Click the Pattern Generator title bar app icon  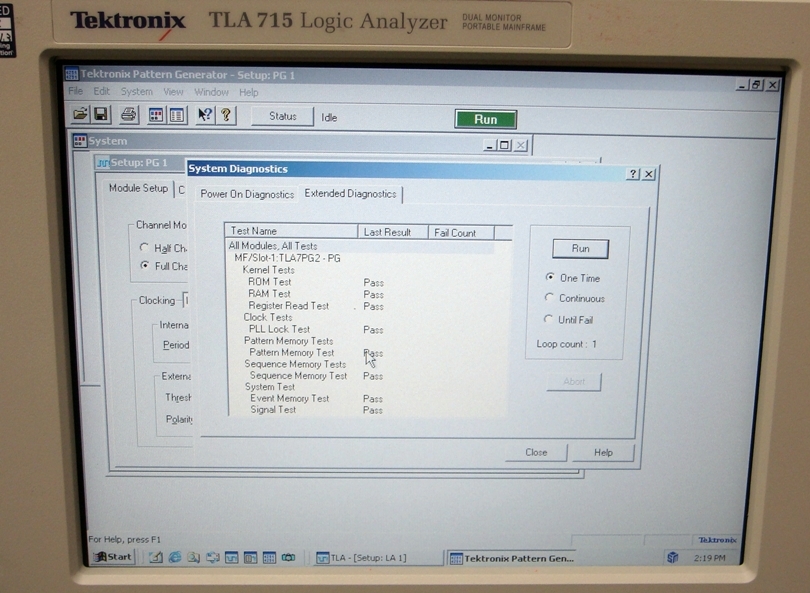coord(71,74)
